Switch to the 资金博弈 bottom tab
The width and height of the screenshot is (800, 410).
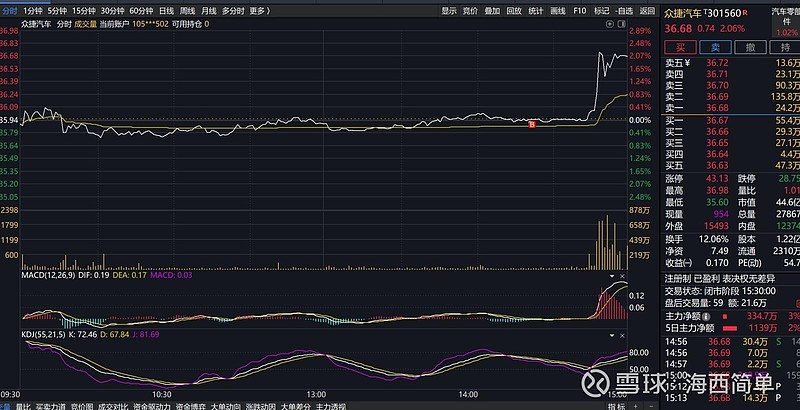coord(190,406)
